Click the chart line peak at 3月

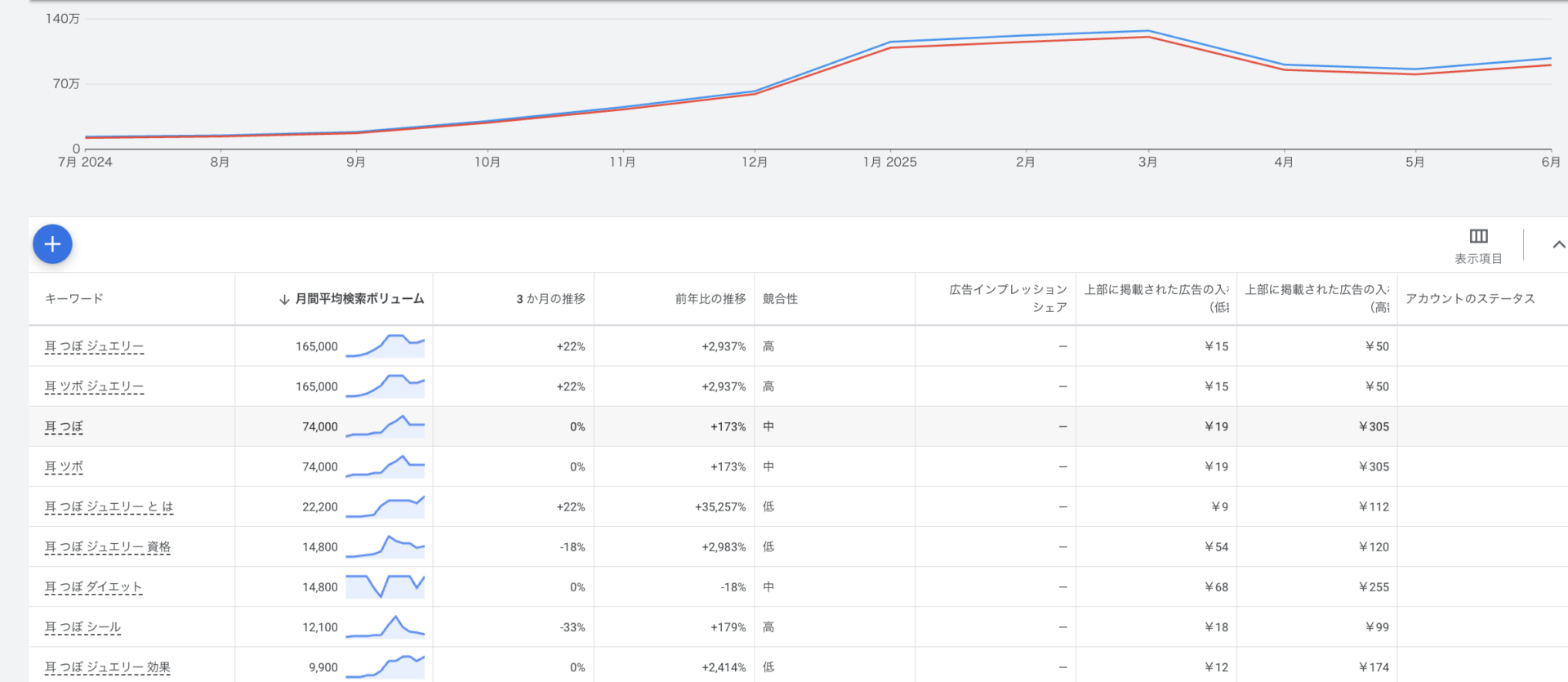click(x=1147, y=32)
